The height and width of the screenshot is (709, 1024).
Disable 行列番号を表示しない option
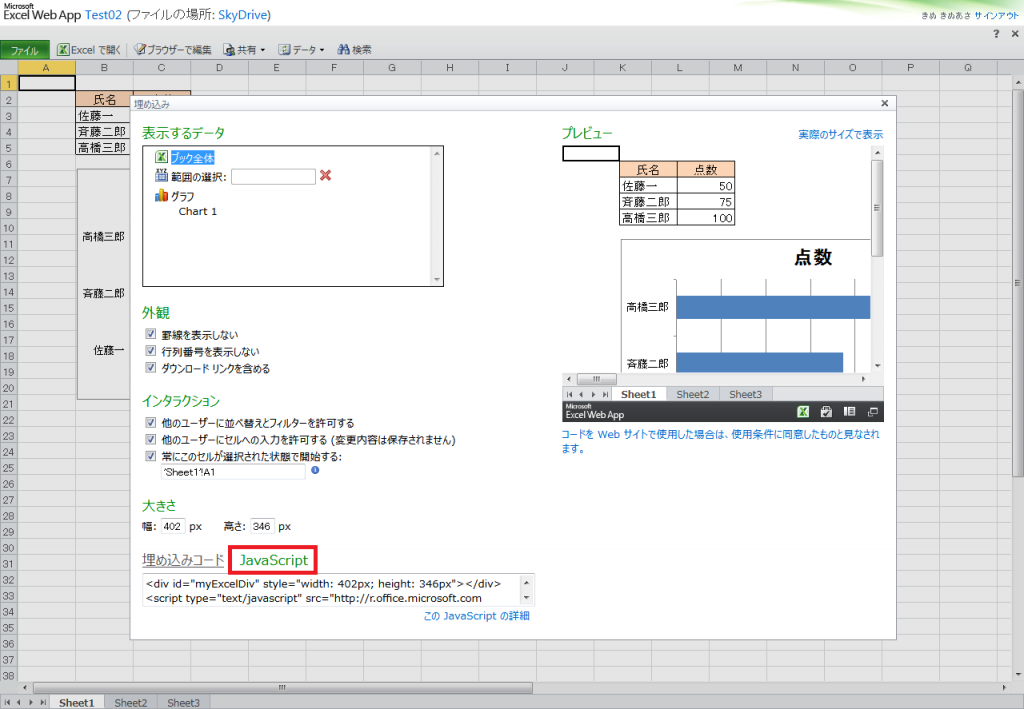coord(150,350)
